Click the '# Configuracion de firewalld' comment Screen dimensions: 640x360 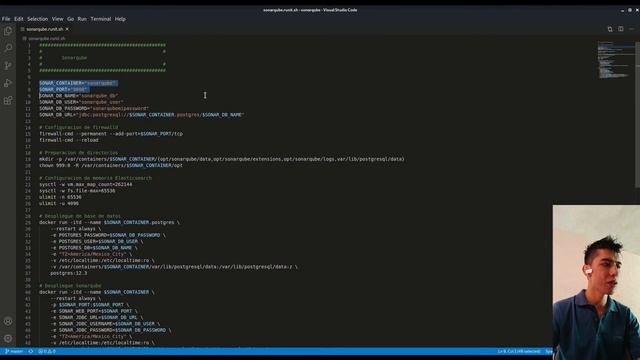79,127
